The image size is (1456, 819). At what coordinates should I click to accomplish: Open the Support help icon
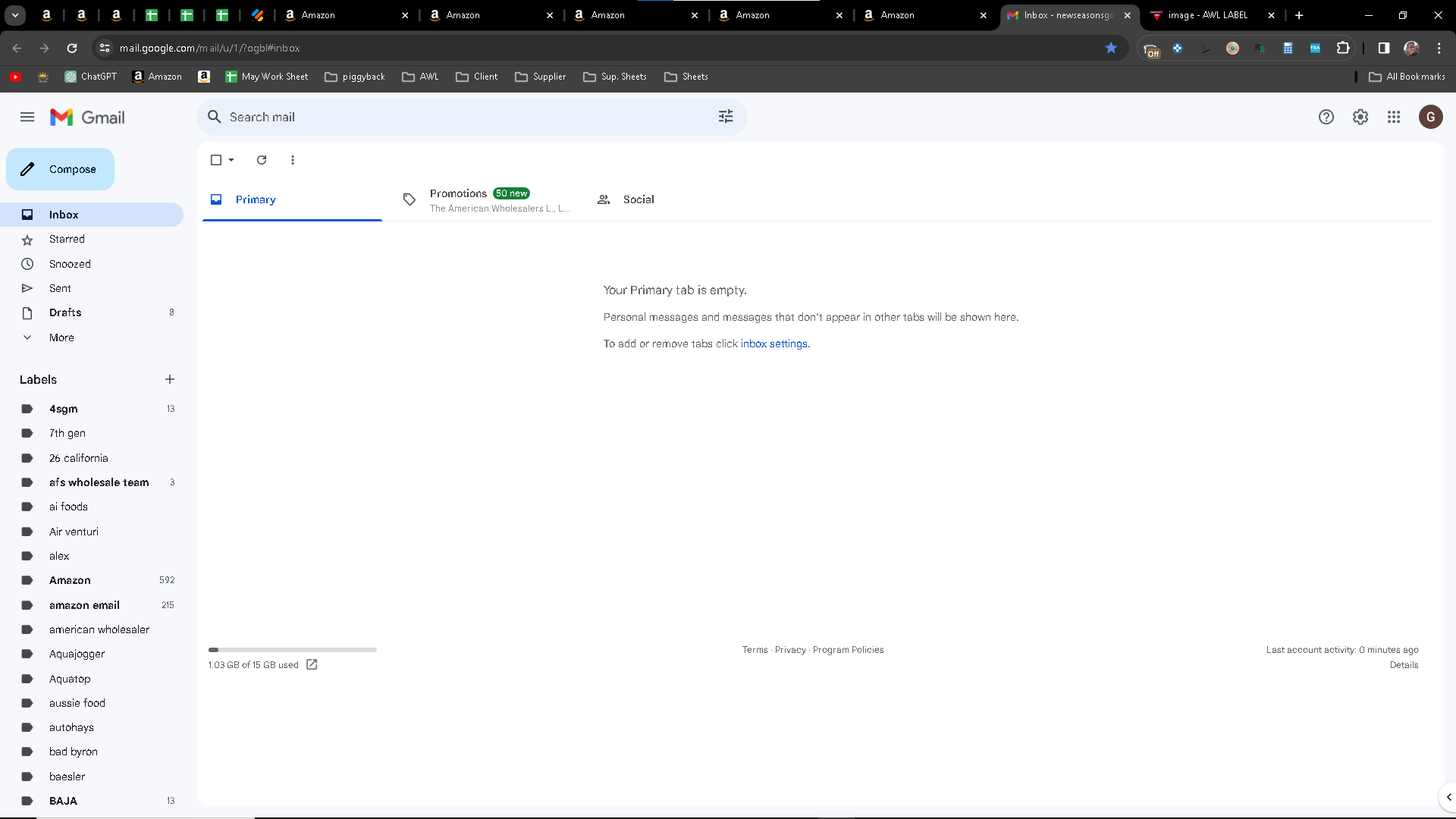pos(1326,117)
